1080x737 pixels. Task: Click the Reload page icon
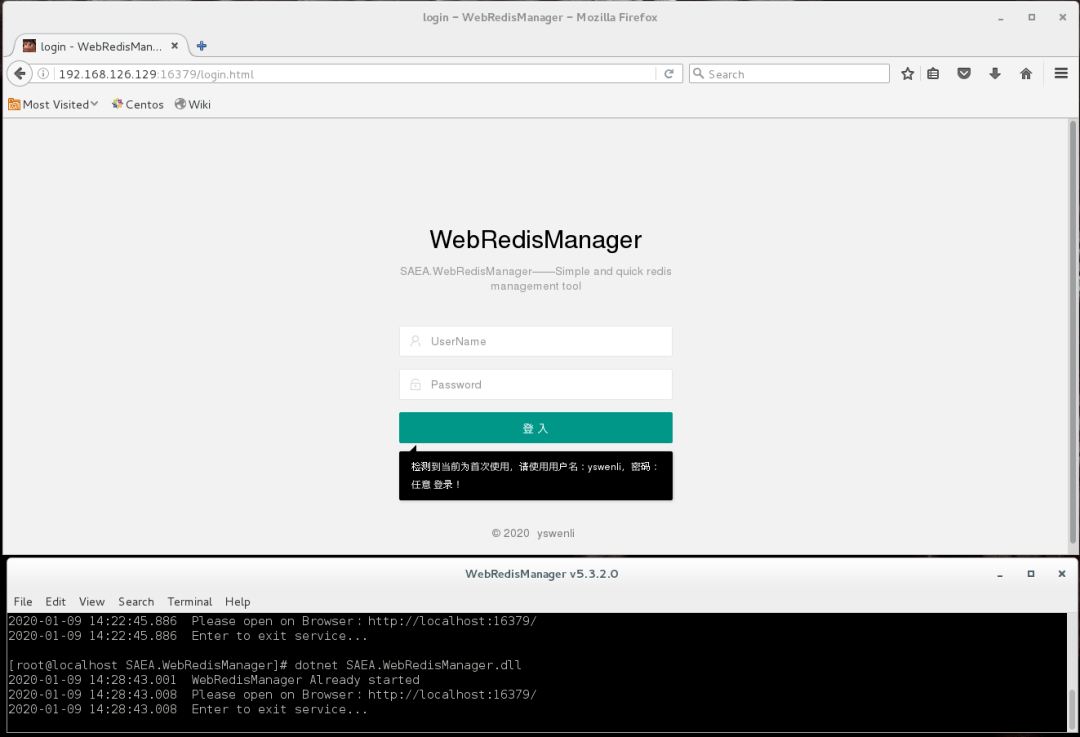[669, 73]
